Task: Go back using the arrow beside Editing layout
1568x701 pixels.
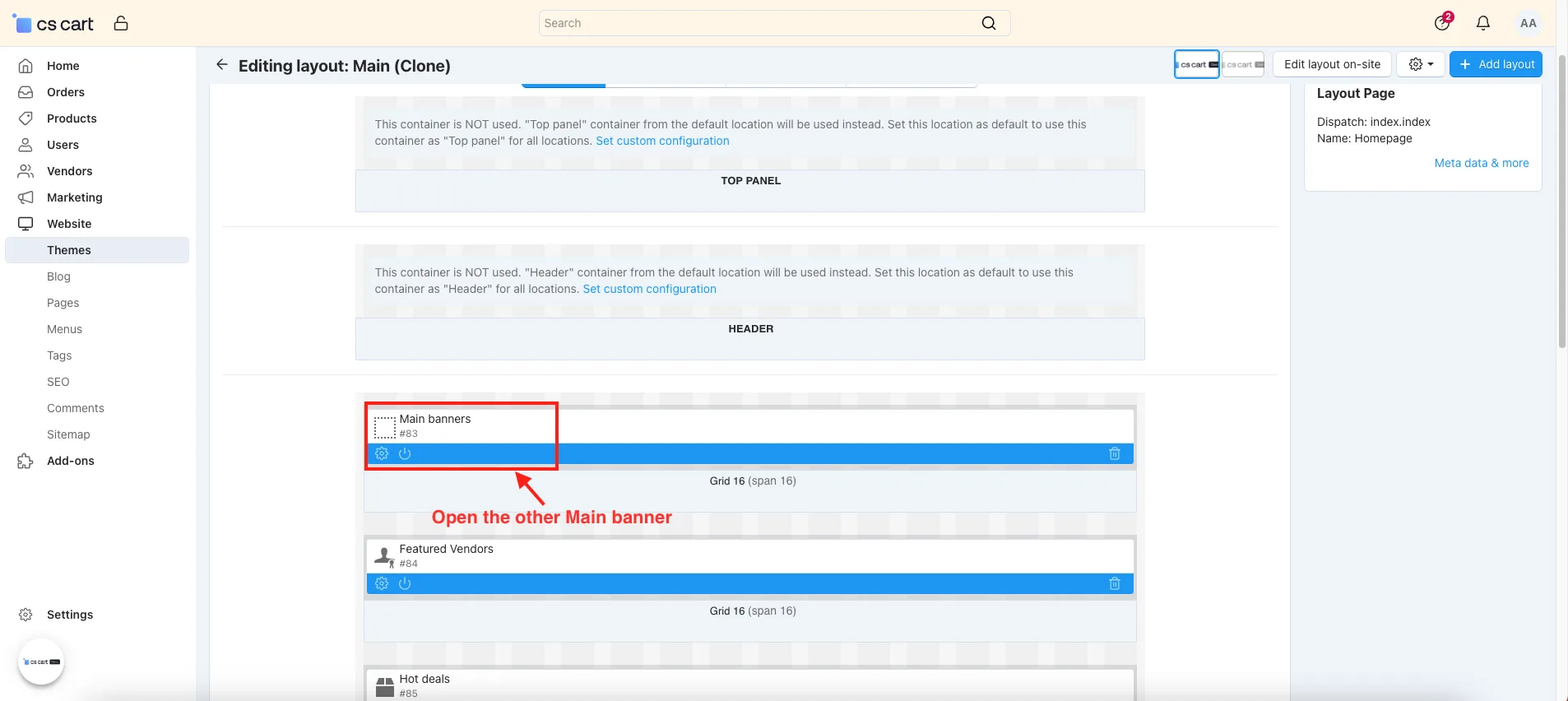Action: pos(222,64)
